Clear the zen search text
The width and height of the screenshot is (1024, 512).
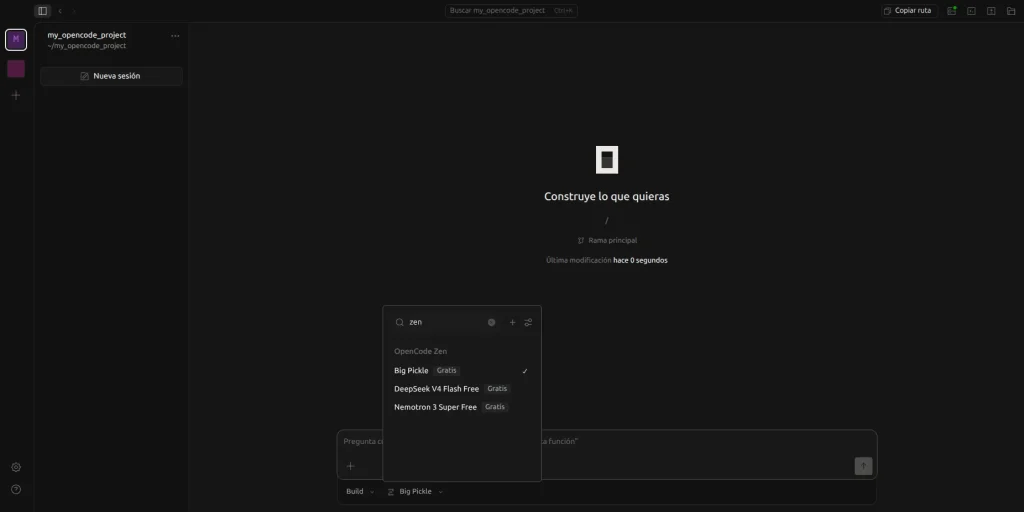[x=492, y=322]
